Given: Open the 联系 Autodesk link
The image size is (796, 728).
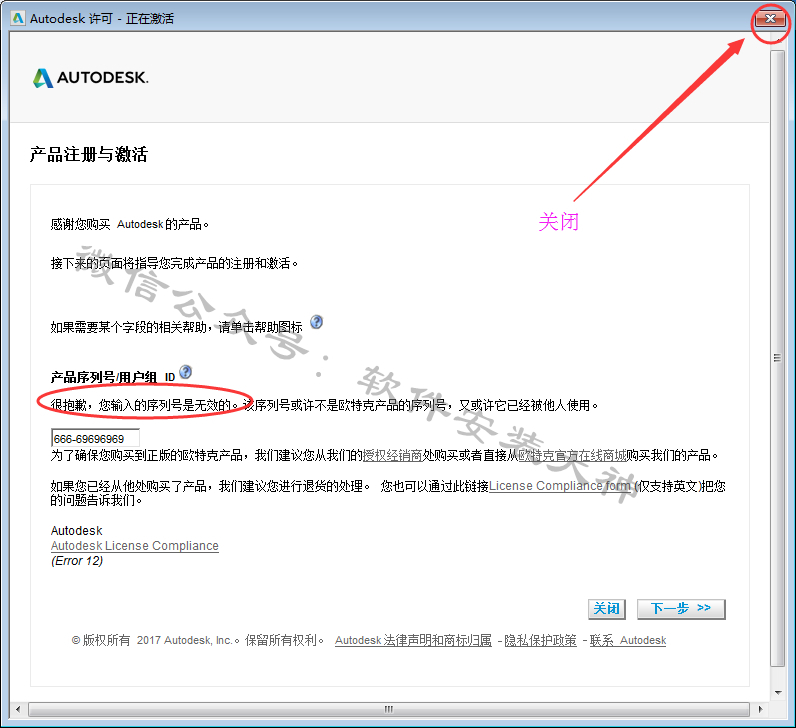Looking at the screenshot, I should (x=627, y=640).
